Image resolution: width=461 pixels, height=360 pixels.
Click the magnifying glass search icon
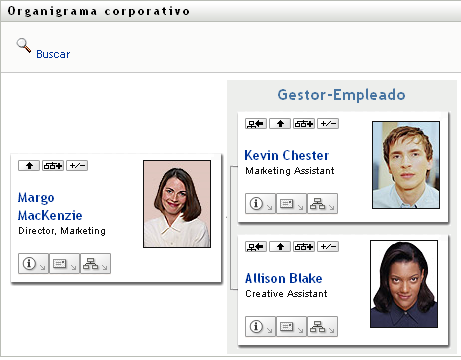click(24, 45)
